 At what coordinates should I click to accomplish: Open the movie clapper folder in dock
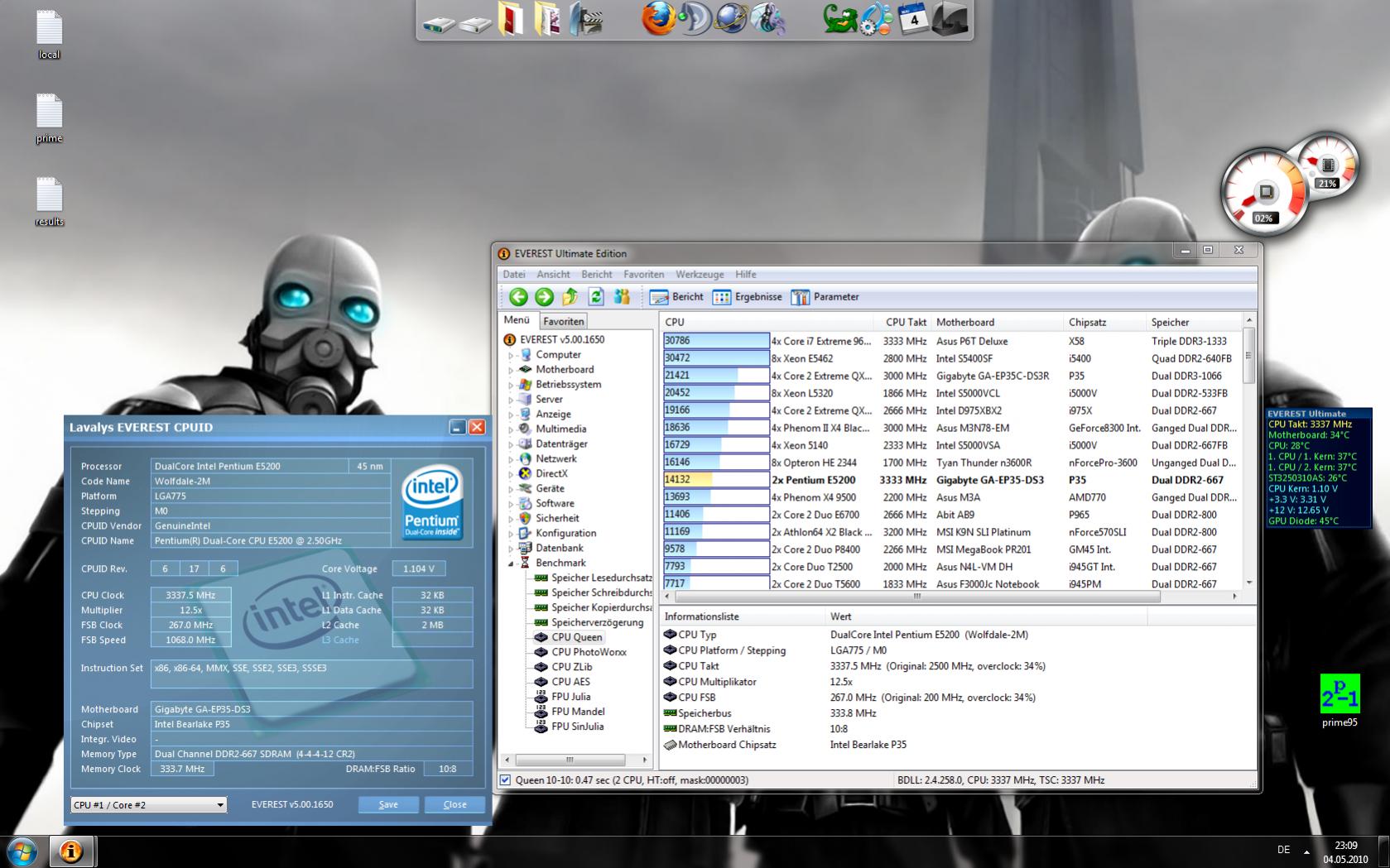point(585,18)
